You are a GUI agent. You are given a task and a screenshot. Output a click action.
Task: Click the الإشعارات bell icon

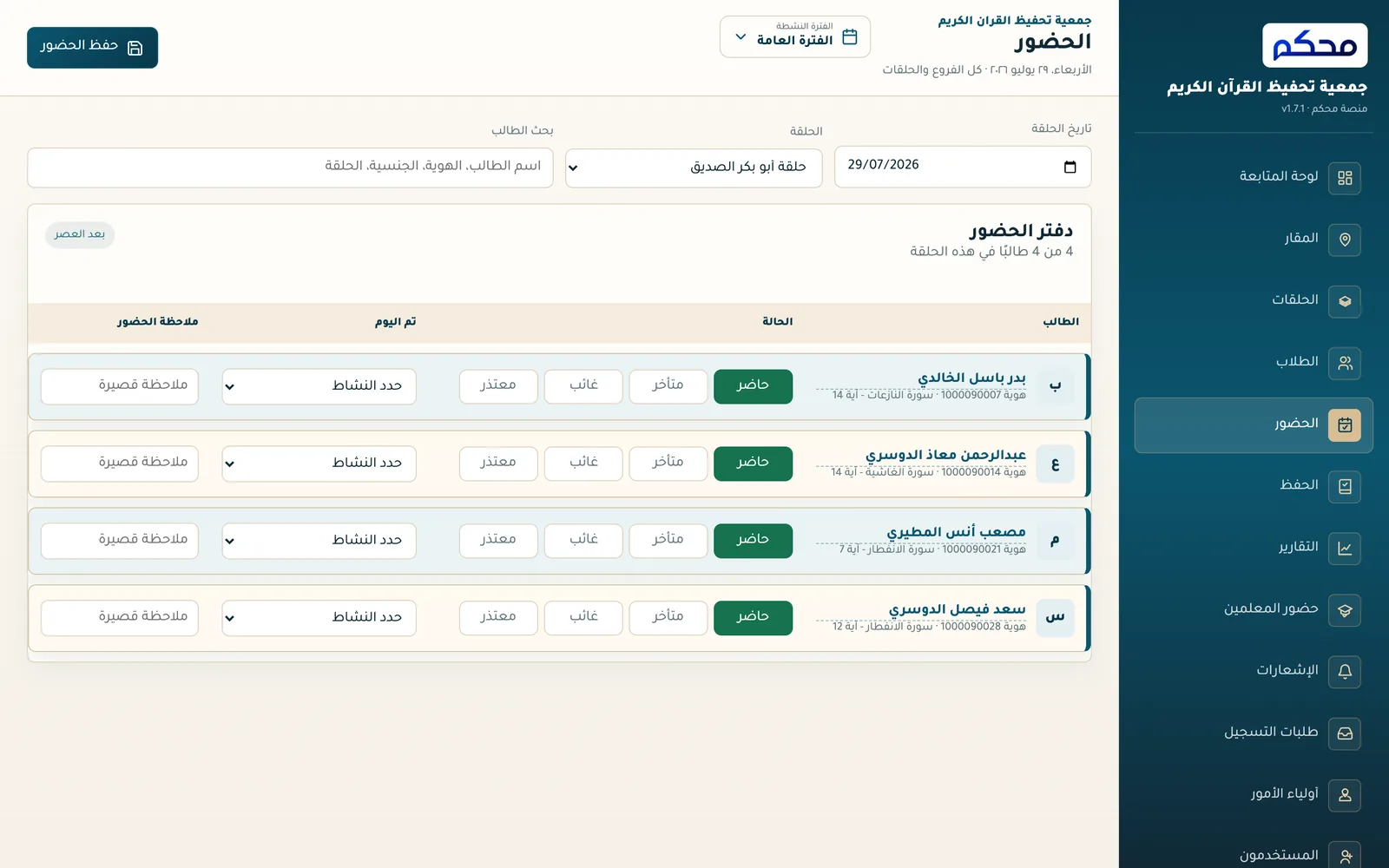click(x=1345, y=672)
